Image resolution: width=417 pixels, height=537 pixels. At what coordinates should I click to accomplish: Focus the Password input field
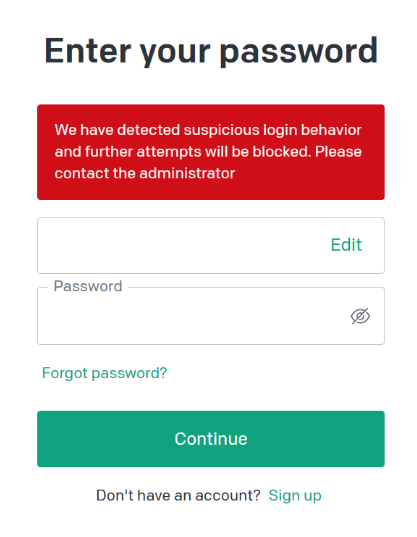coord(211,316)
